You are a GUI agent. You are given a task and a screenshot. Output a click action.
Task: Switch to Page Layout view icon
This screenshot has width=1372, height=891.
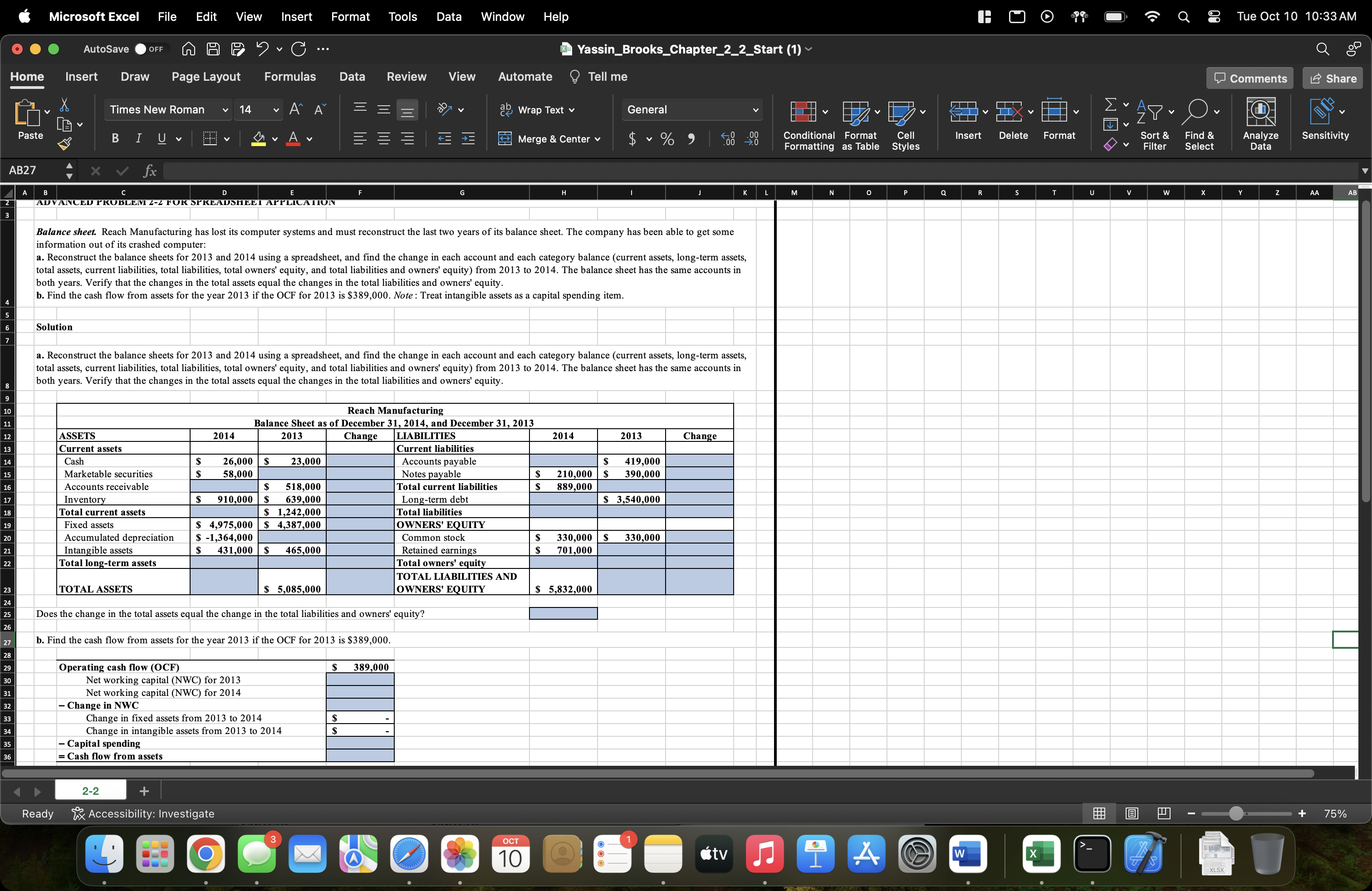coord(1131,813)
